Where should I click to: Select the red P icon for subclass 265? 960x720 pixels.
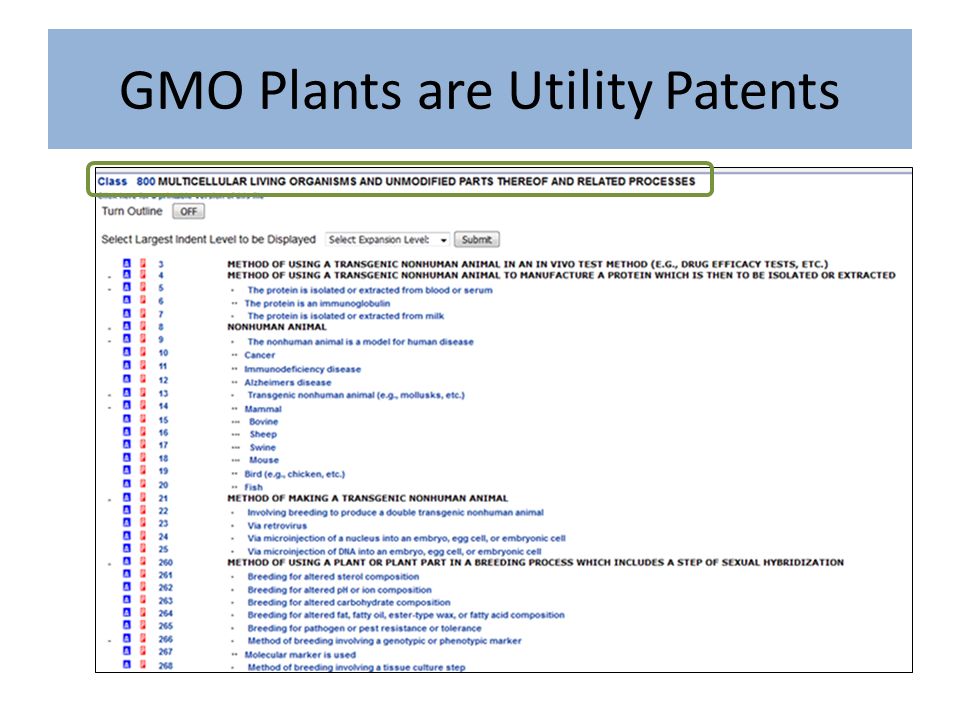(143, 625)
